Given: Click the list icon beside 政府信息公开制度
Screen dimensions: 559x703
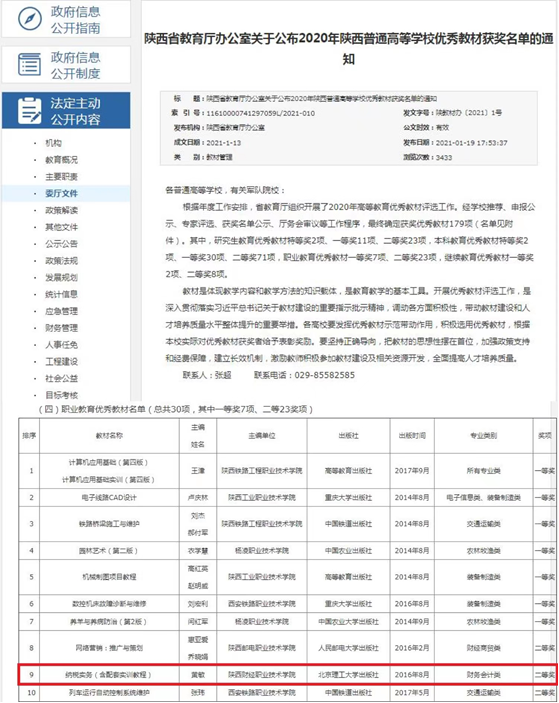Looking at the screenshot, I should (x=30, y=64).
